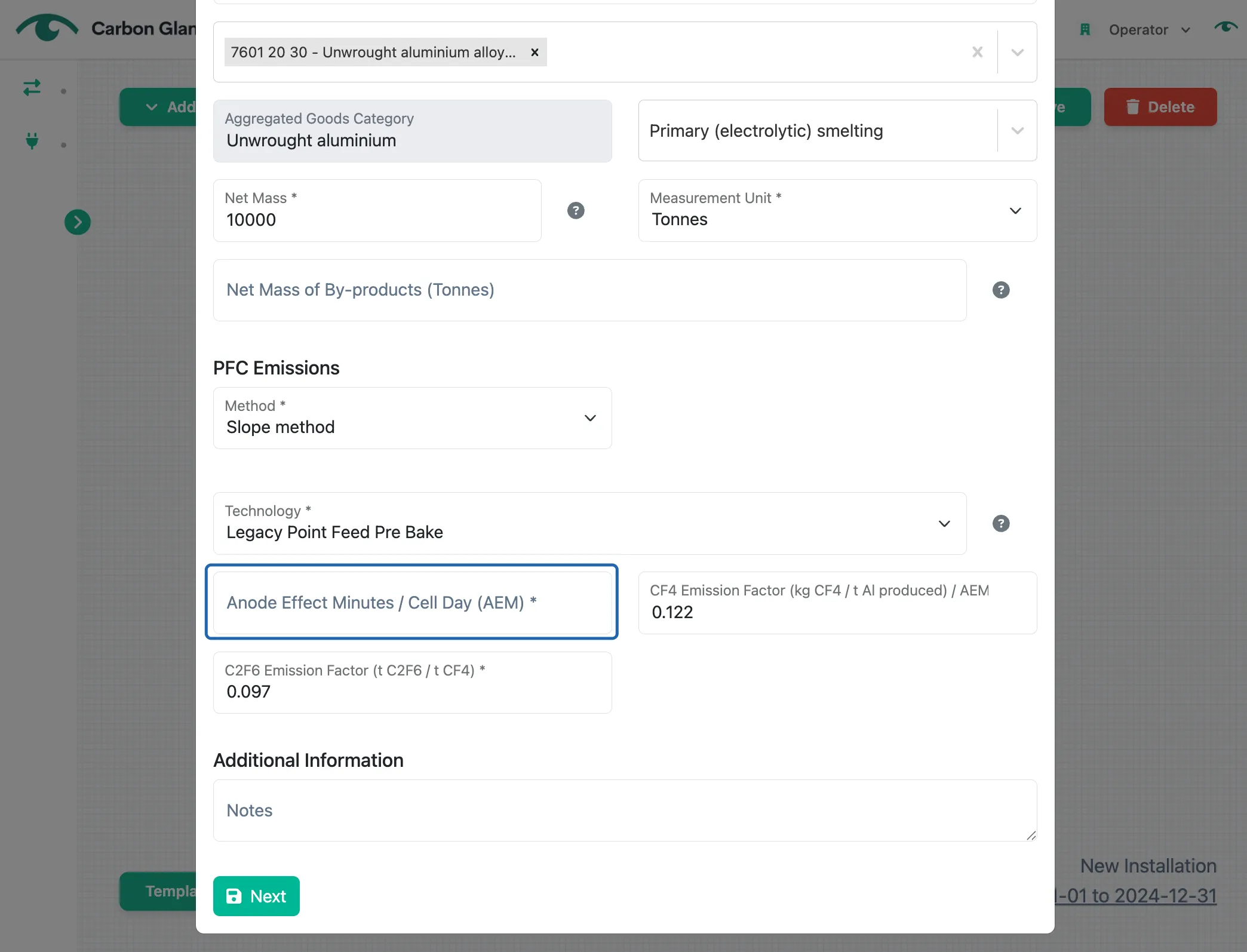The height and width of the screenshot is (952, 1247).
Task: Edit the CF4 Emission Factor field
Action: (837, 603)
